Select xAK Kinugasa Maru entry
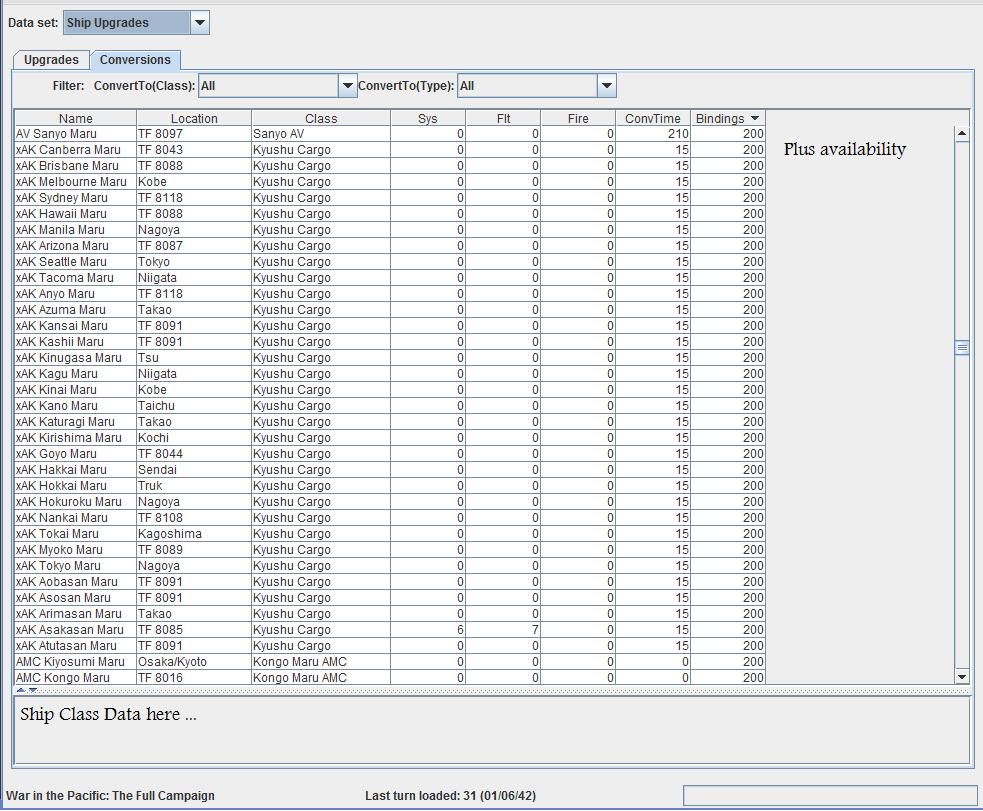983x811 pixels. [68, 357]
